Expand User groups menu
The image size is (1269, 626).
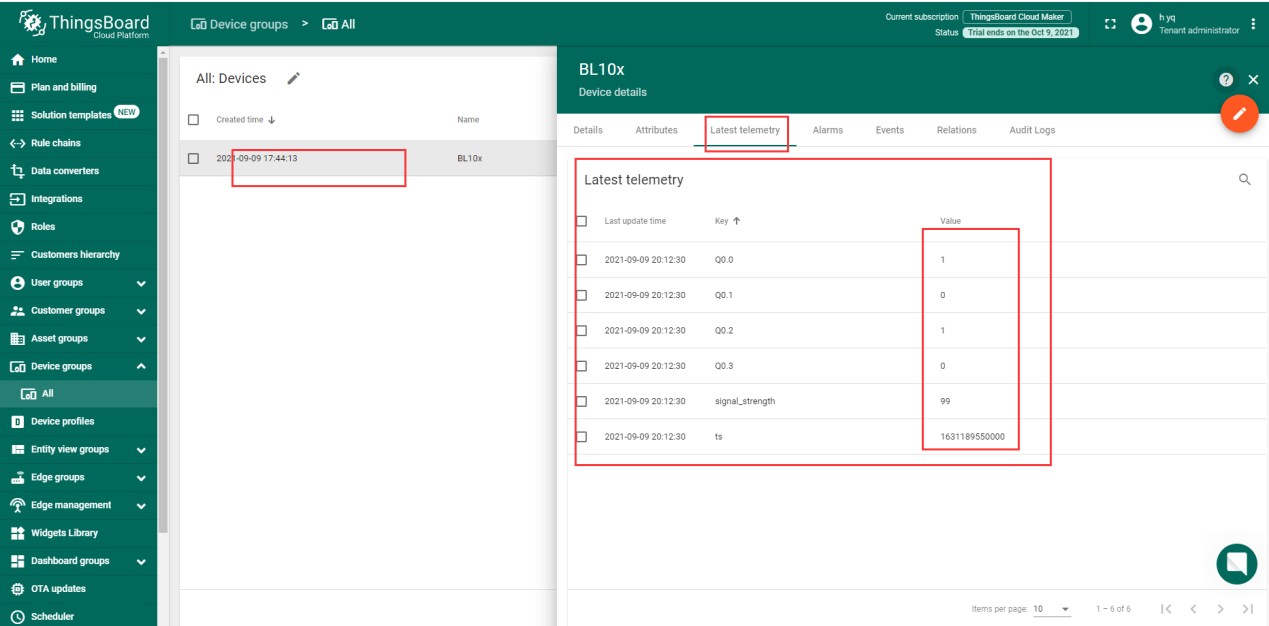click(x=78, y=283)
